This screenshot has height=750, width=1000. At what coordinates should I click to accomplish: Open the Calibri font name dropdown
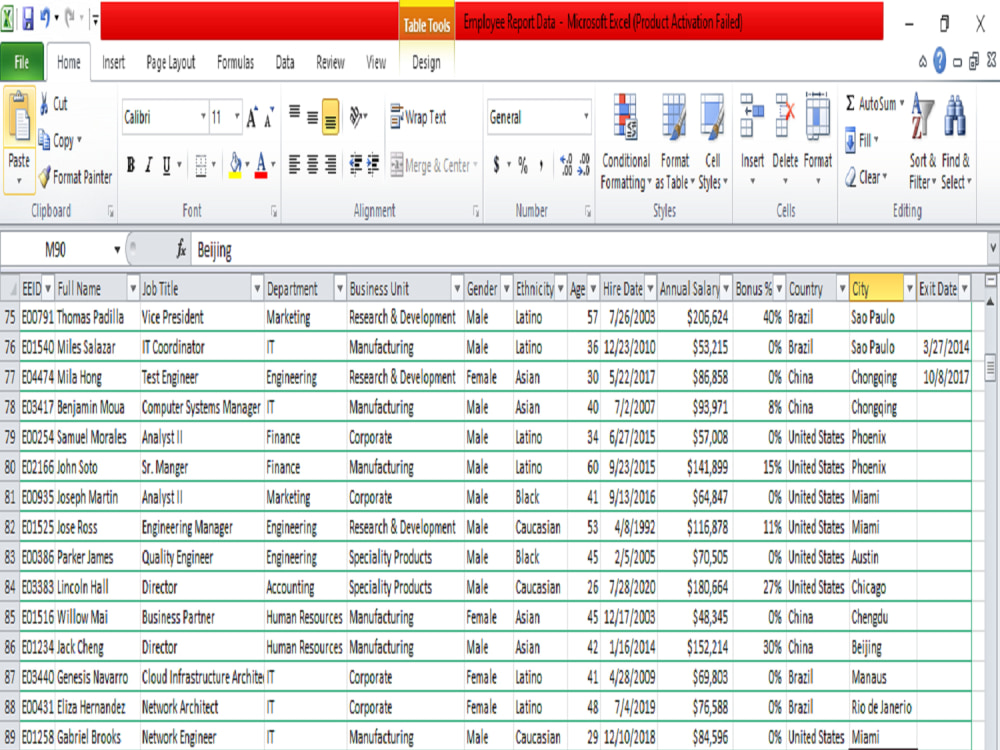click(203, 117)
